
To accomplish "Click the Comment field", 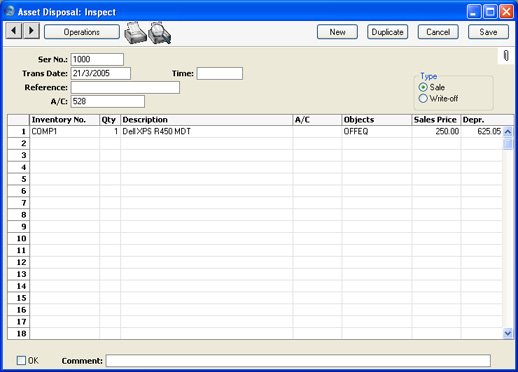I will click(298, 361).
